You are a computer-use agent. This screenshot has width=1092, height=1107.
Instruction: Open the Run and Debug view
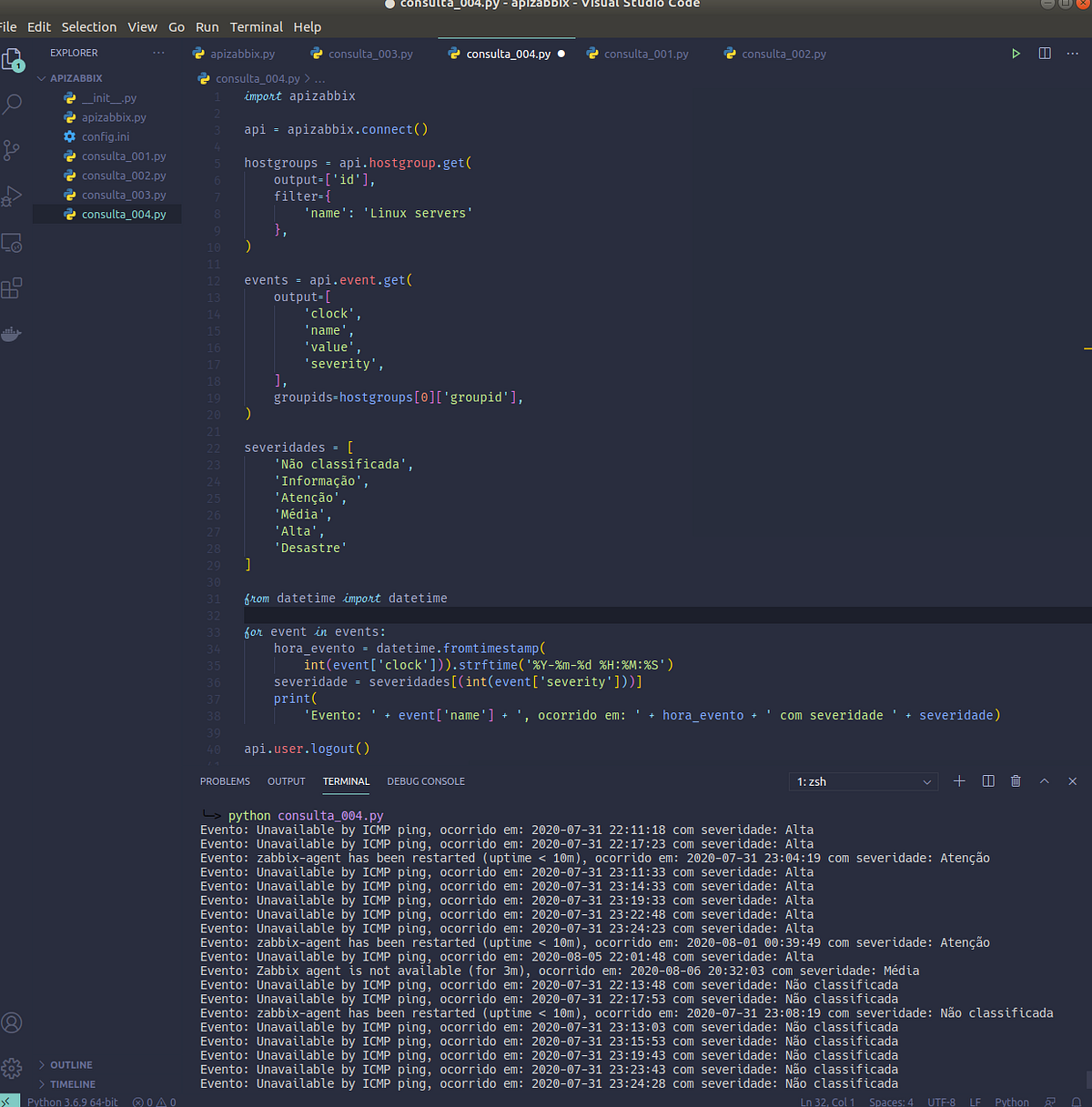(x=13, y=196)
